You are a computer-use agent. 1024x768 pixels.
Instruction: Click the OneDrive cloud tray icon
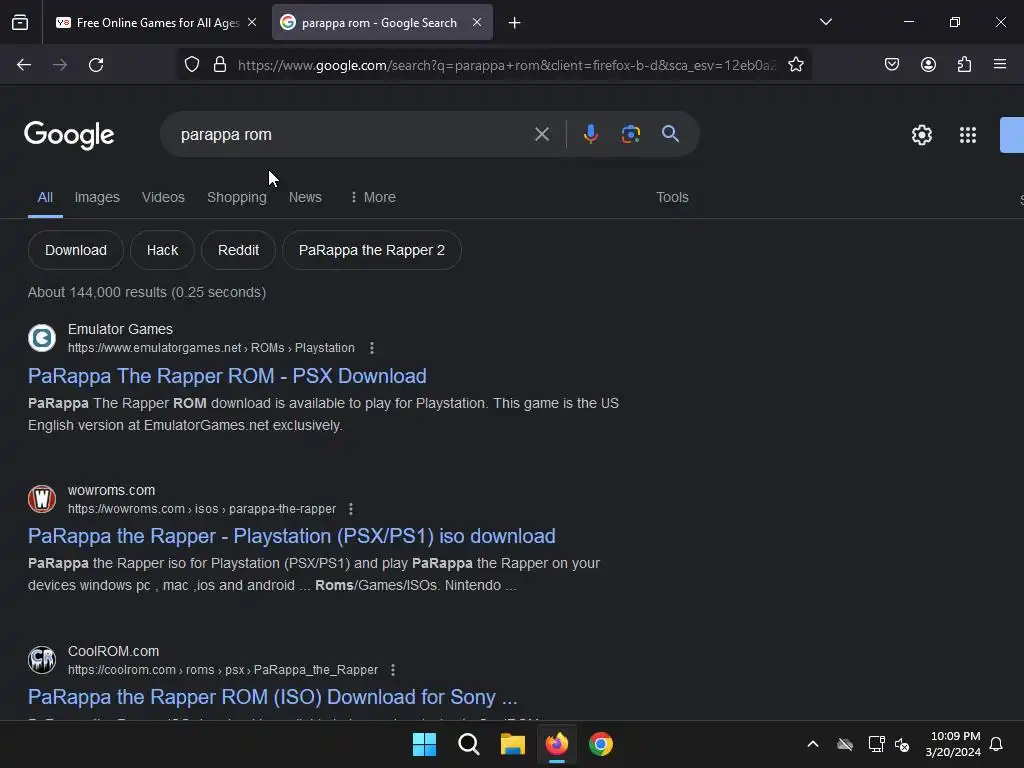(x=845, y=744)
